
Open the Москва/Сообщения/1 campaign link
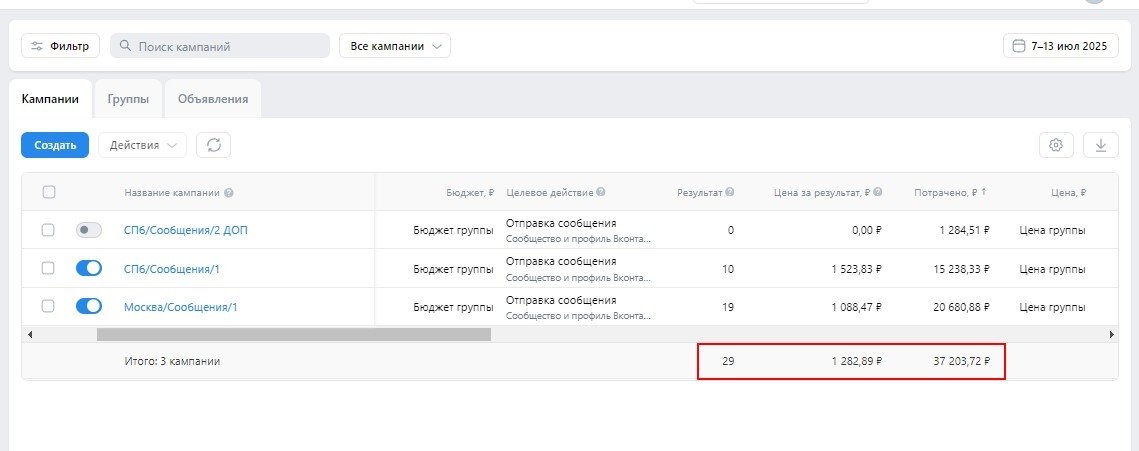(x=180, y=307)
